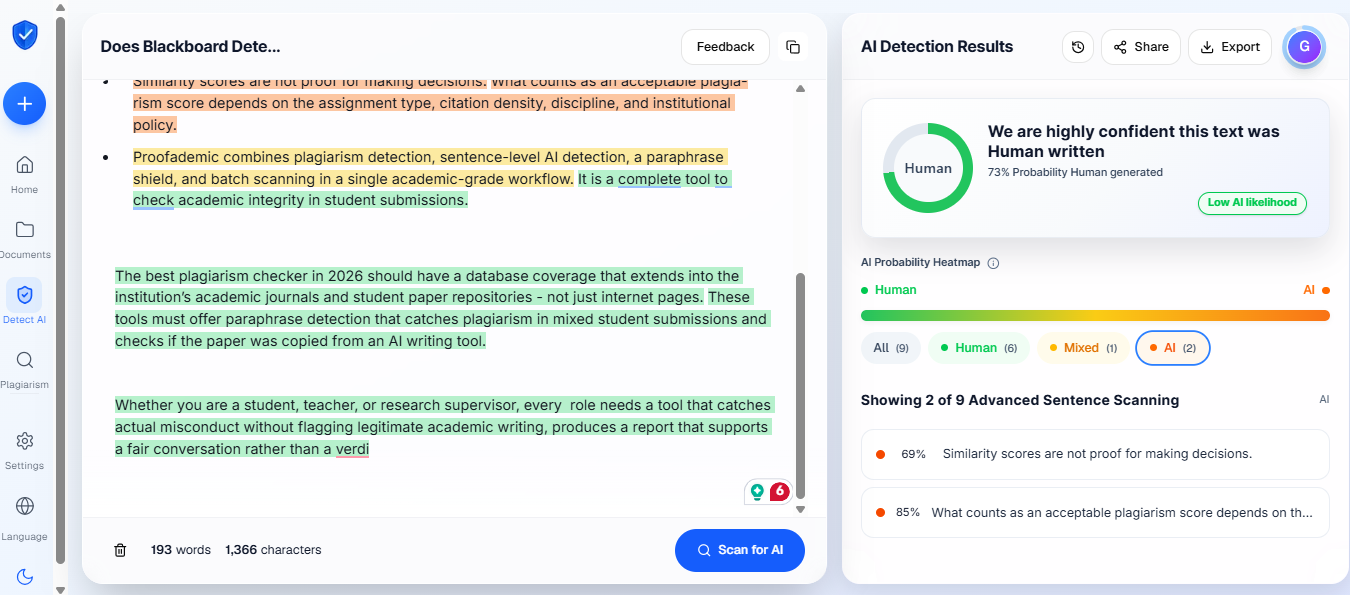Click the Export button
The height and width of the screenshot is (595, 1350).
1230,47
